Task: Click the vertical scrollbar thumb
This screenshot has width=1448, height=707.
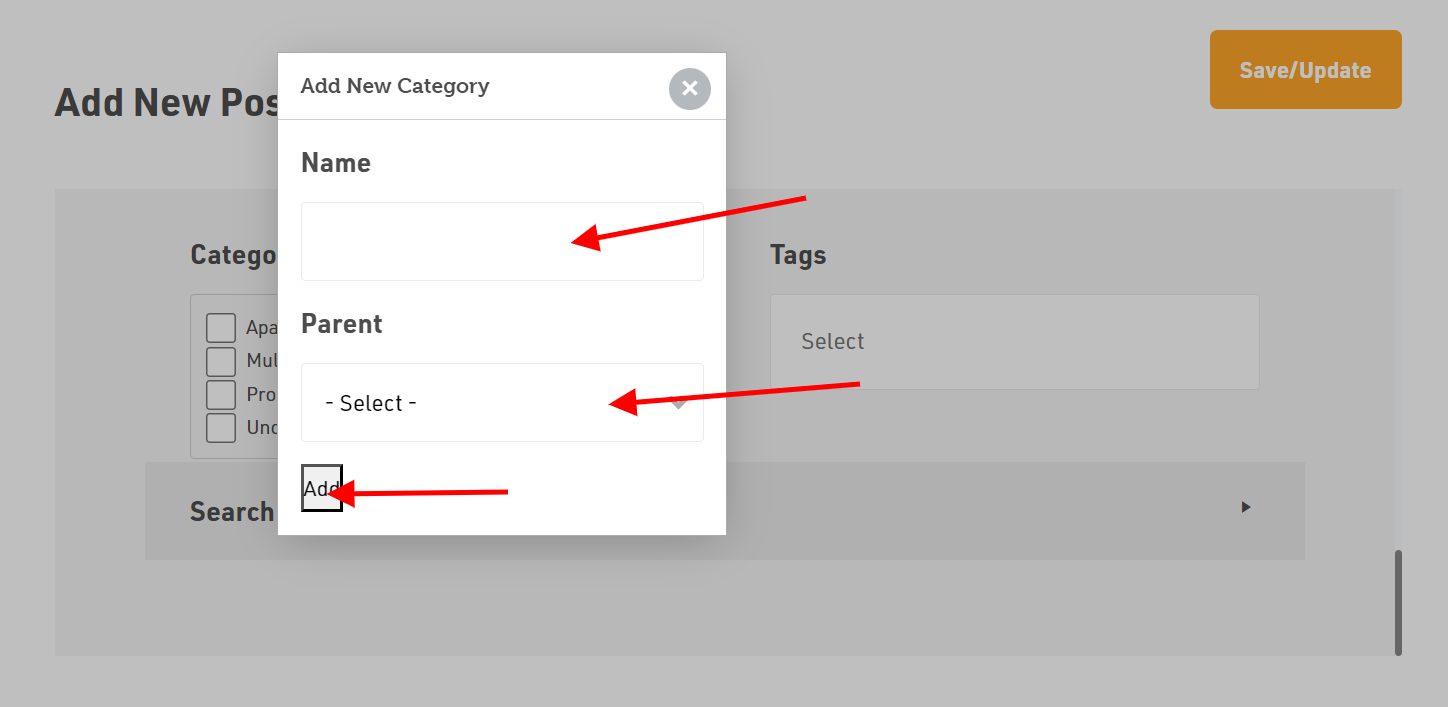Action: 1398,602
